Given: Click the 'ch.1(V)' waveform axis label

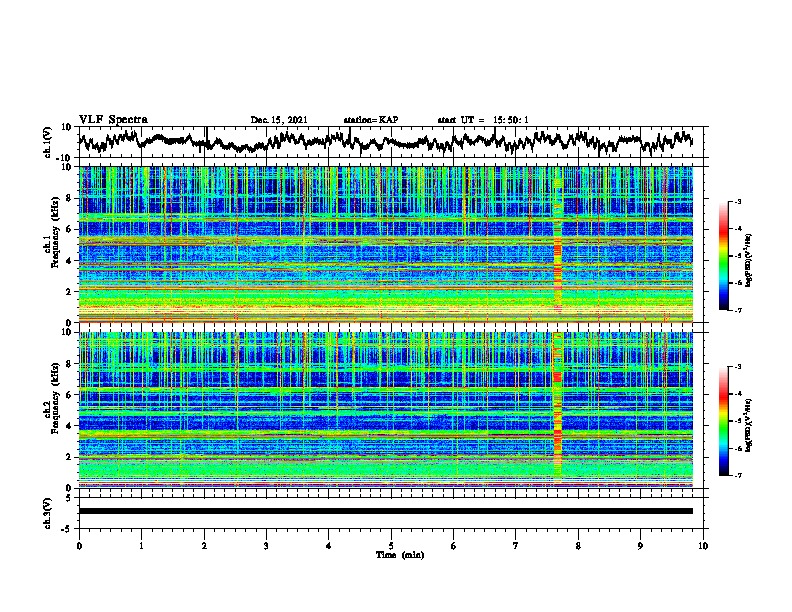Looking at the screenshot, I should click(48, 142).
